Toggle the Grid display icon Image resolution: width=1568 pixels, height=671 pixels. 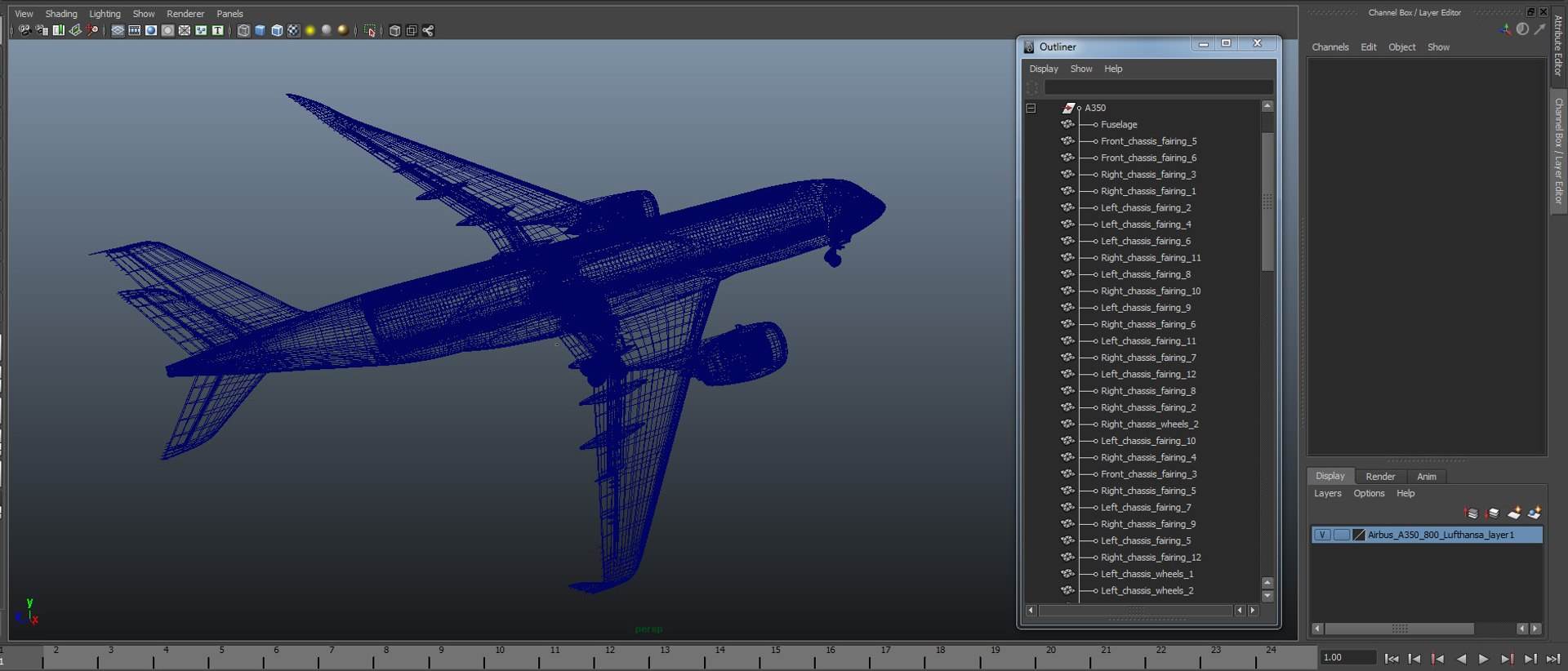118,30
